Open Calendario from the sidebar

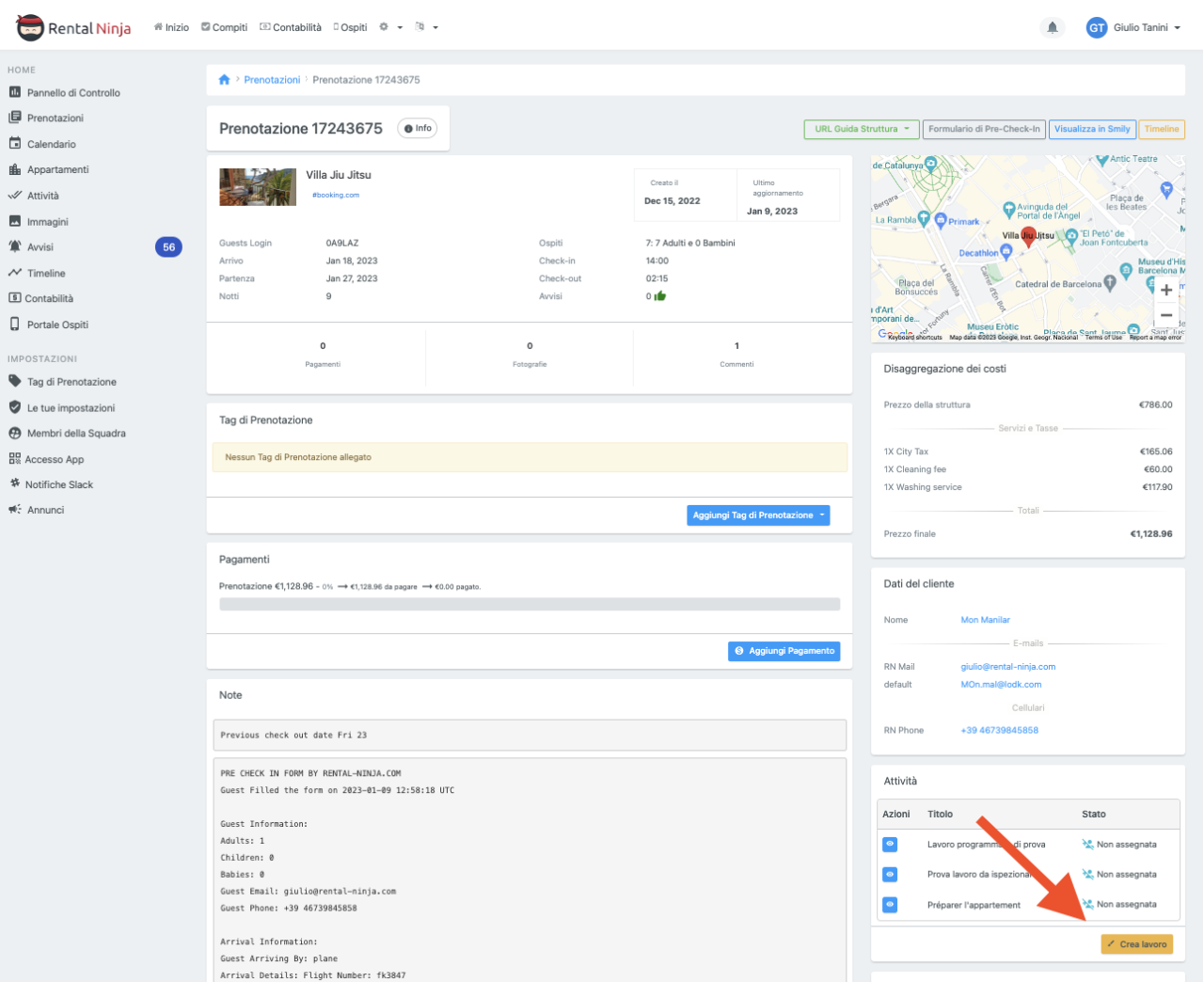click(51, 144)
